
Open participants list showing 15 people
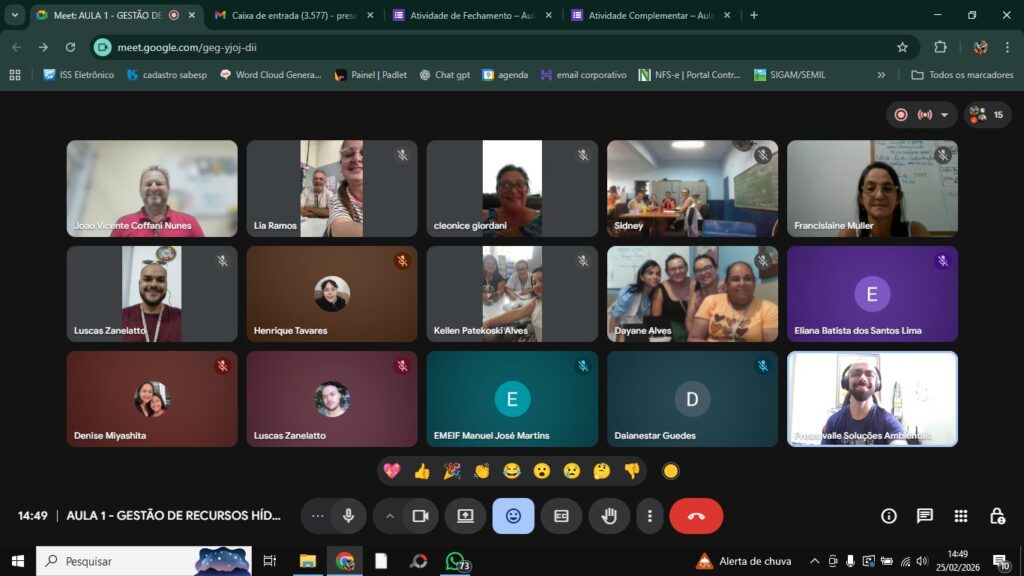(x=987, y=115)
